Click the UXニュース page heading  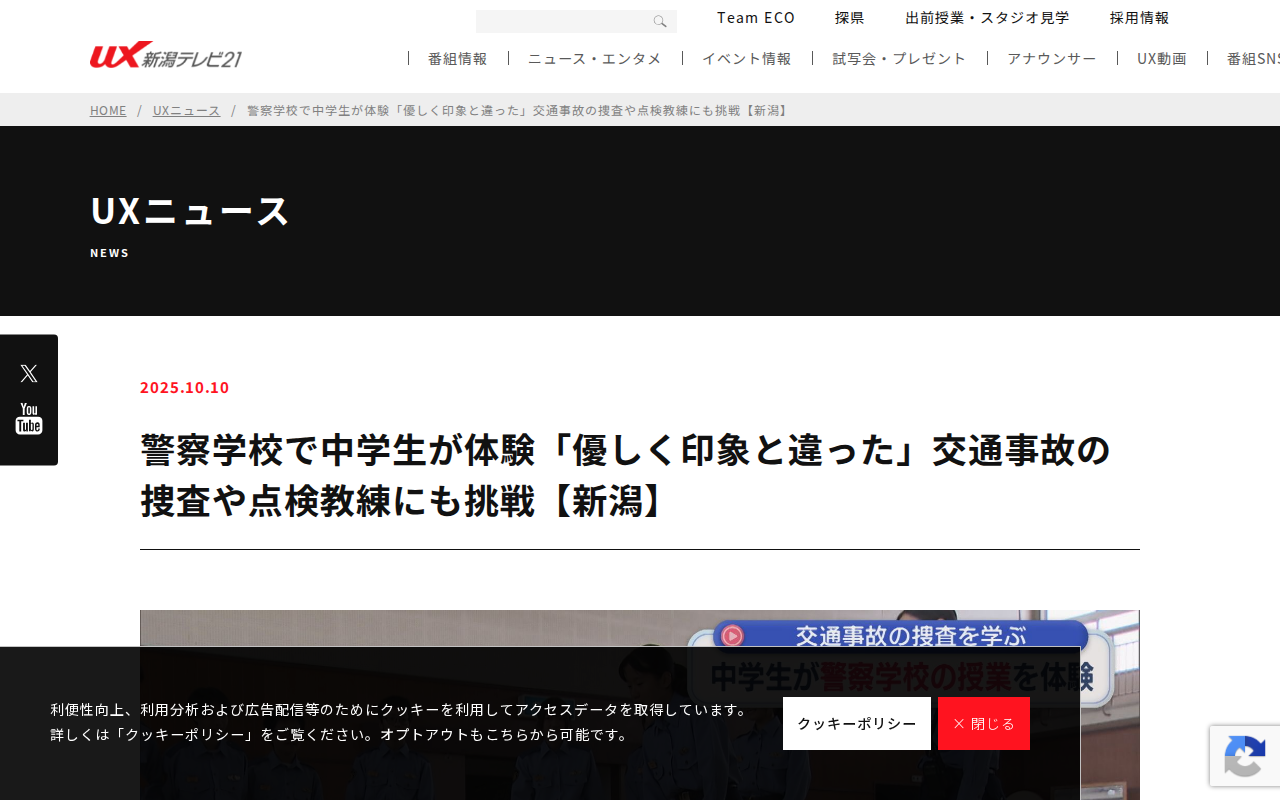point(190,211)
